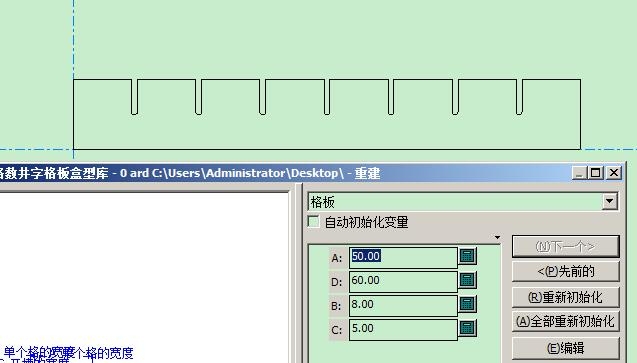637x363 pixels.
Task: Click the (R)重新初始化 button
Action: 566,297
